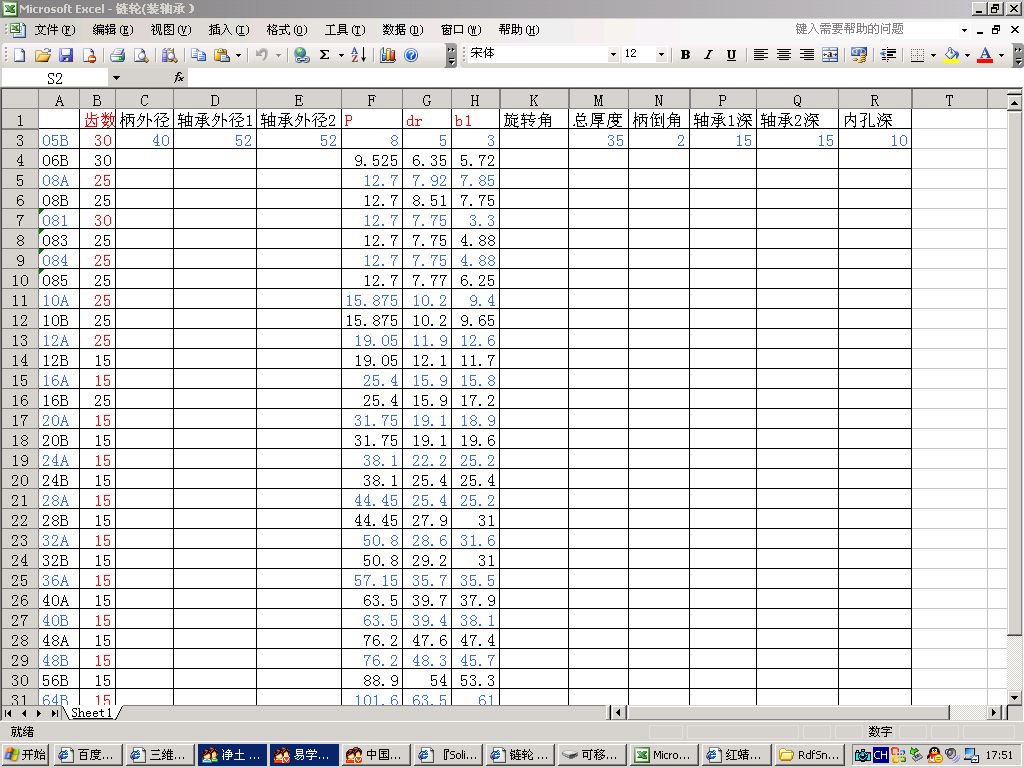Center align the cell text

tap(784, 55)
